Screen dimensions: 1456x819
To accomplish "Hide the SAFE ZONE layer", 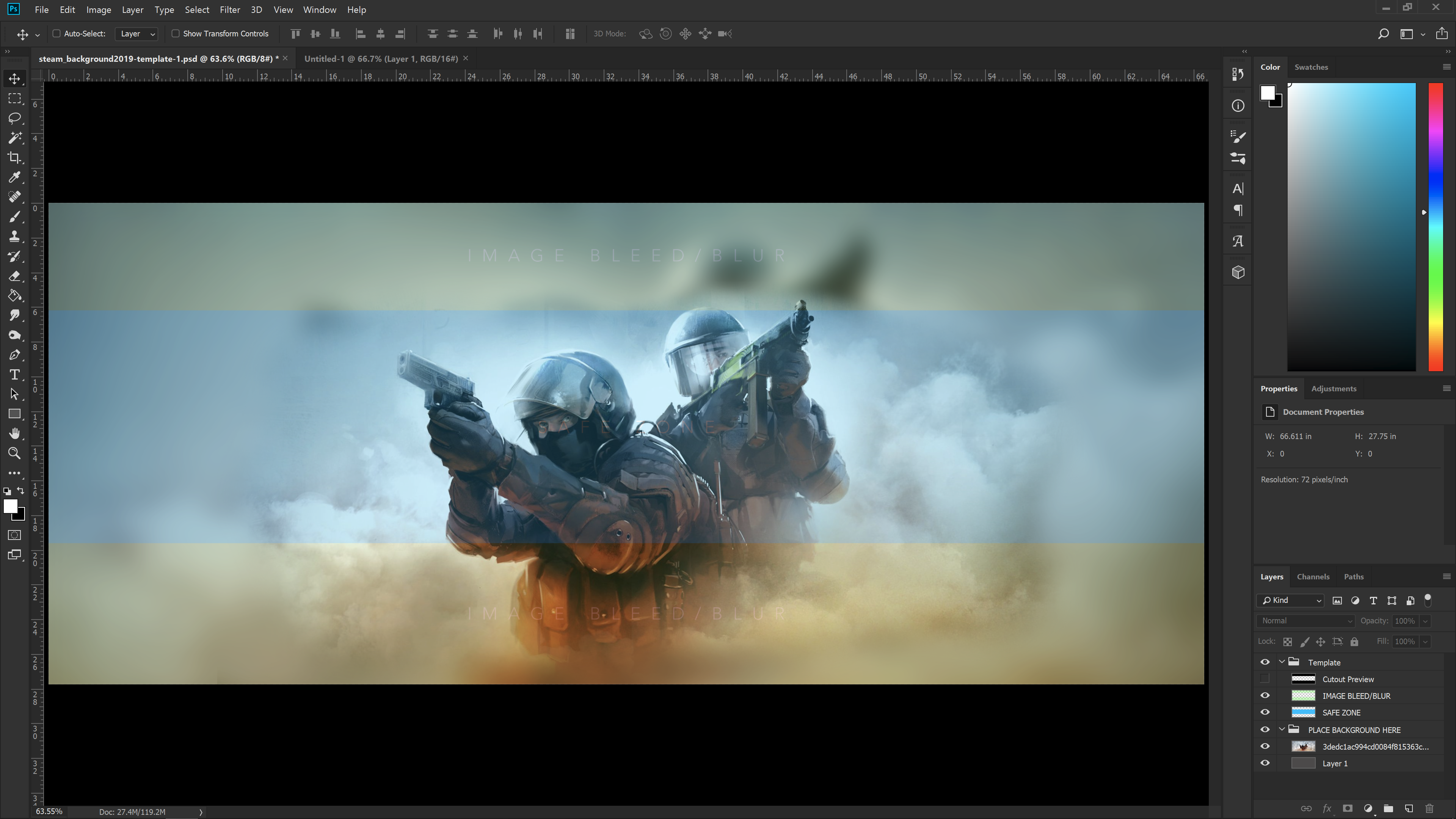I will click(1265, 712).
